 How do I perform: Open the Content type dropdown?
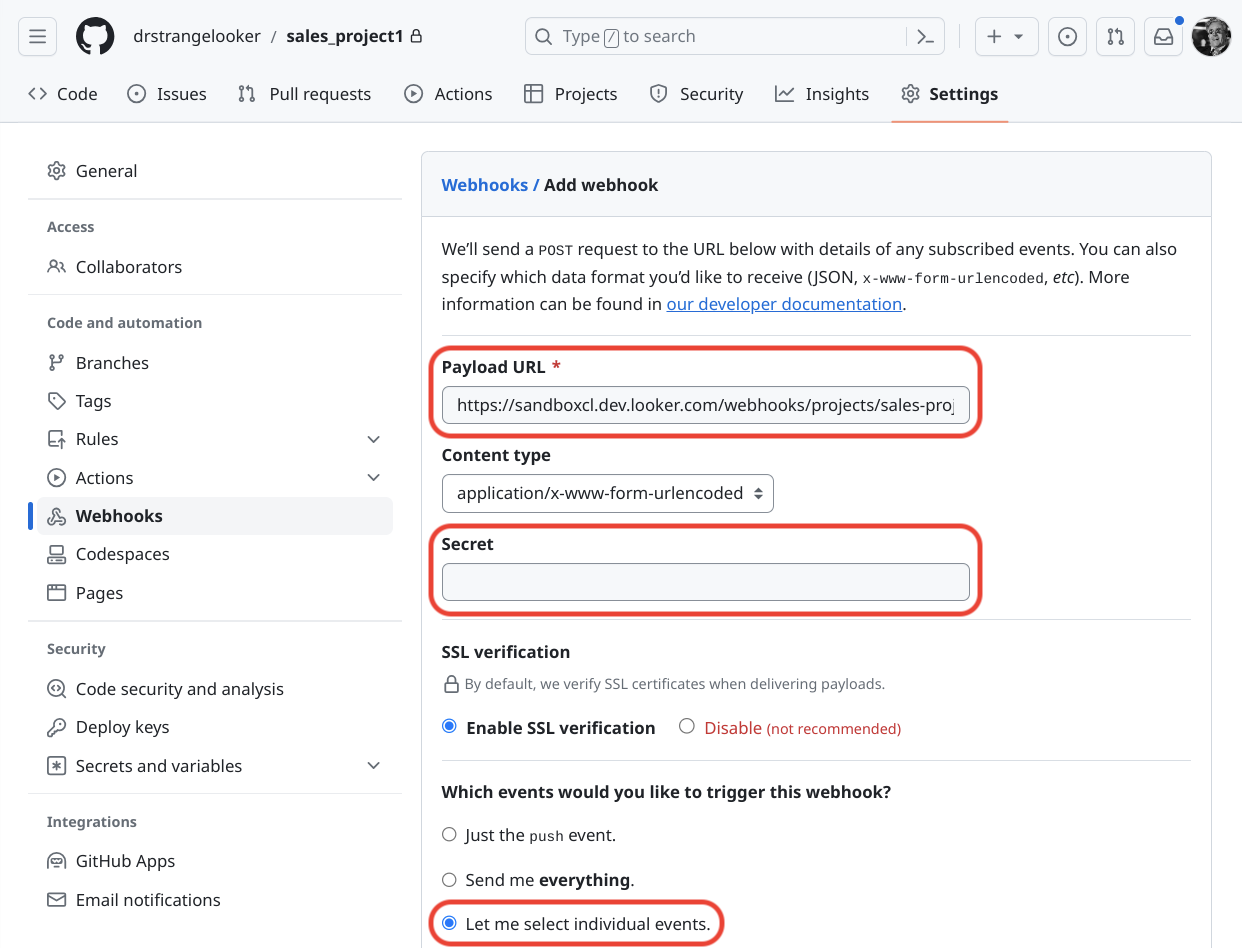click(x=607, y=493)
